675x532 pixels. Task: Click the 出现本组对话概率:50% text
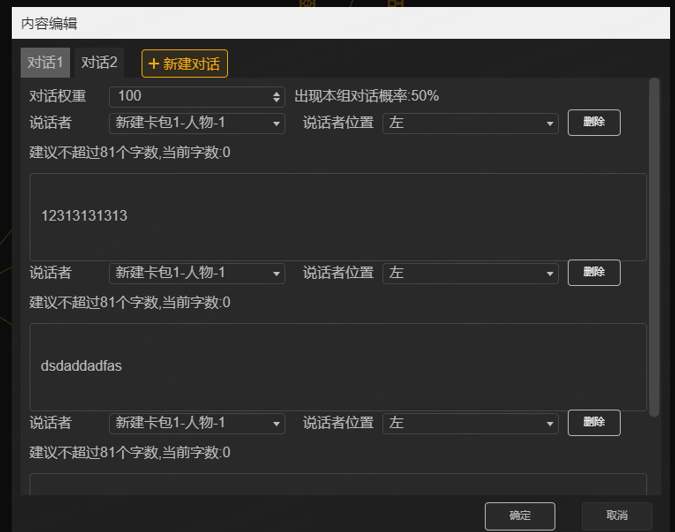tap(367, 96)
